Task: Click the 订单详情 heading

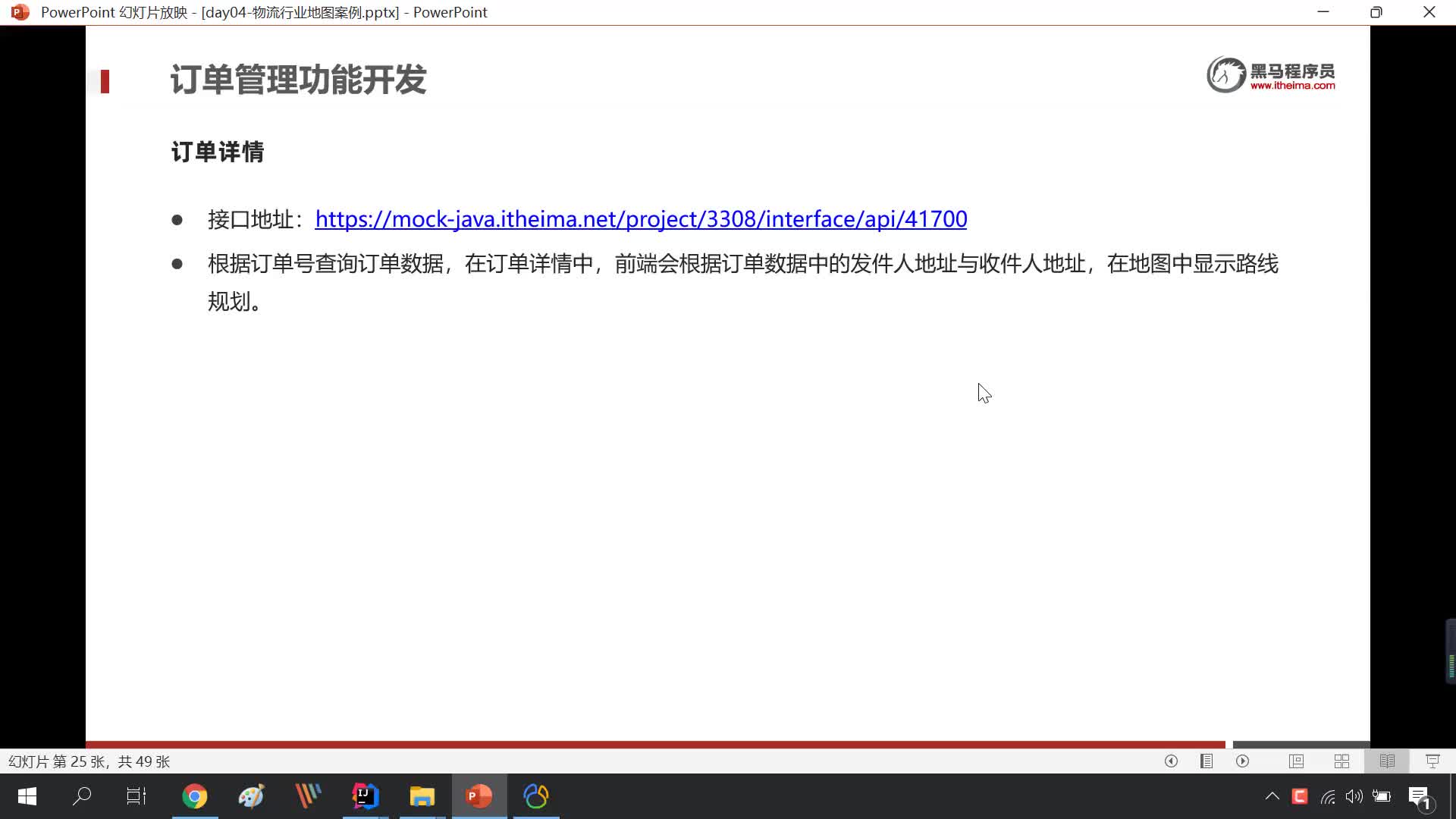Action: tap(218, 152)
